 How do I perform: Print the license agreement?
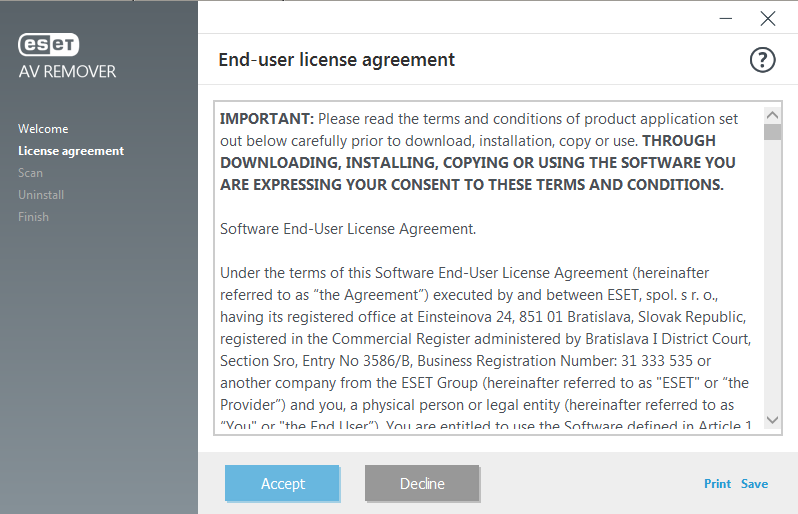pyautogui.click(x=717, y=484)
